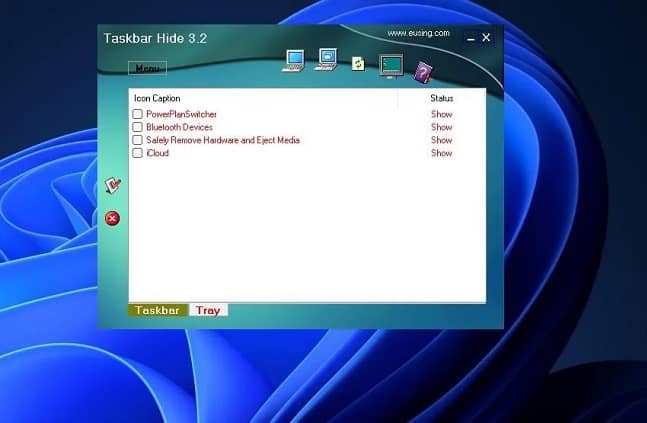Click the monitor with window icon
647x423 pixels.
pyautogui.click(x=326, y=59)
